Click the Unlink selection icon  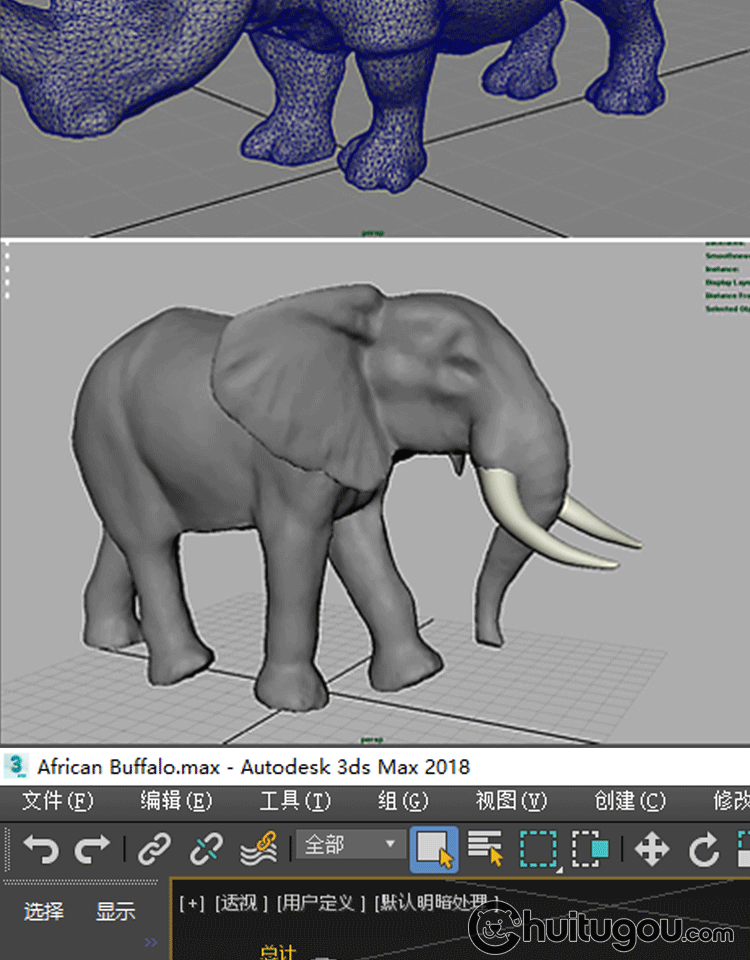pos(206,850)
